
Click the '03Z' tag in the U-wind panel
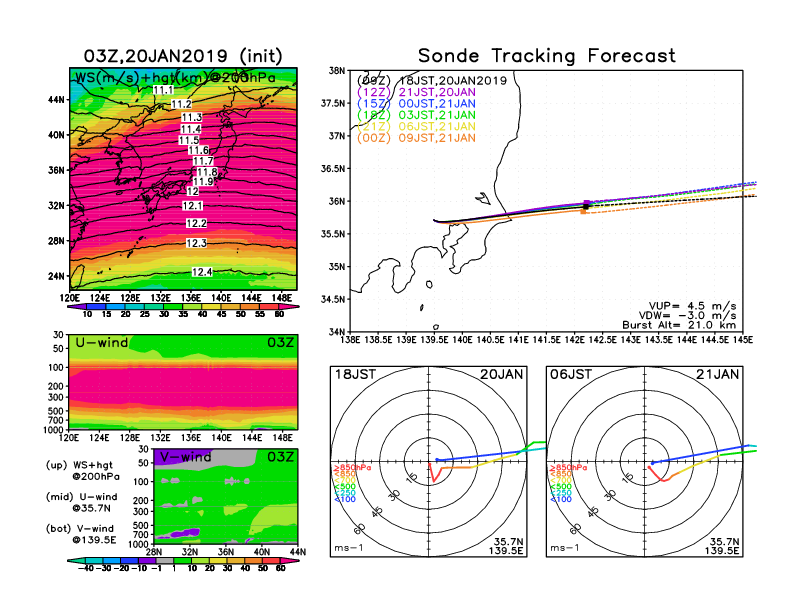[281, 343]
